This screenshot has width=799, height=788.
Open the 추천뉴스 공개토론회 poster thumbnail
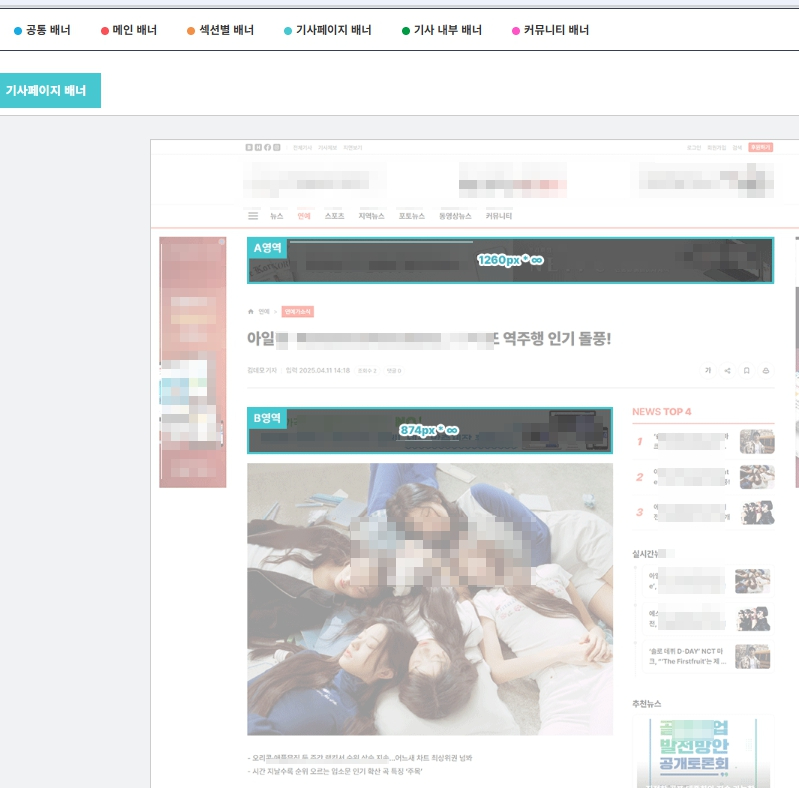[x=703, y=752]
